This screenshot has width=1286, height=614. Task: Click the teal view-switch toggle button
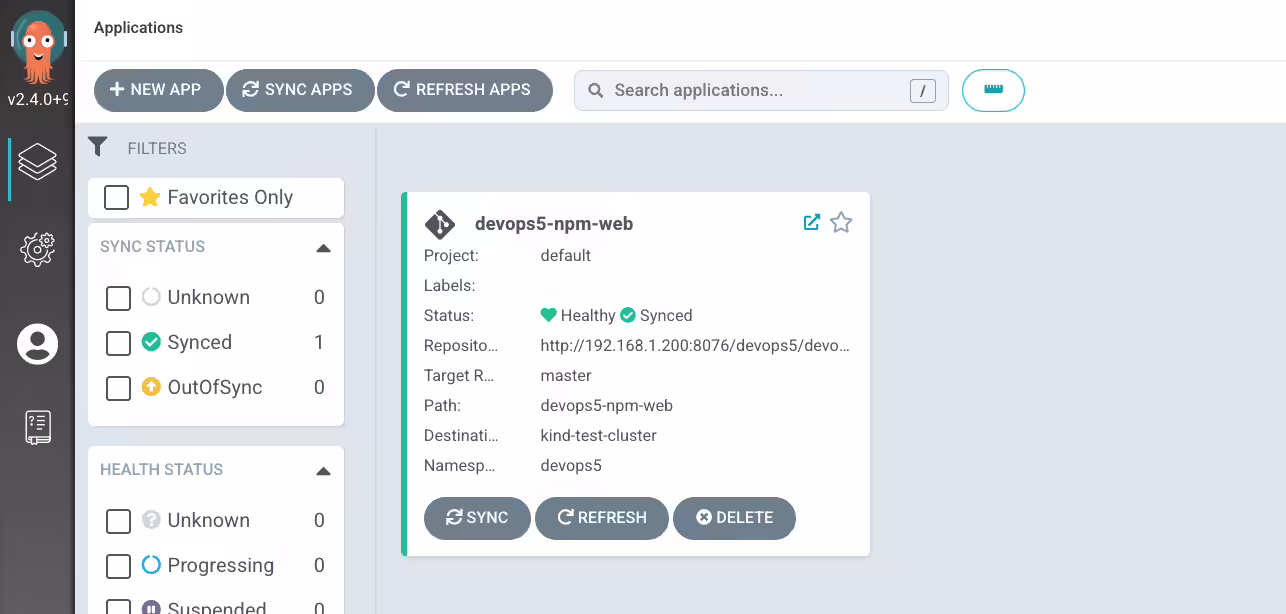pyautogui.click(x=993, y=90)
